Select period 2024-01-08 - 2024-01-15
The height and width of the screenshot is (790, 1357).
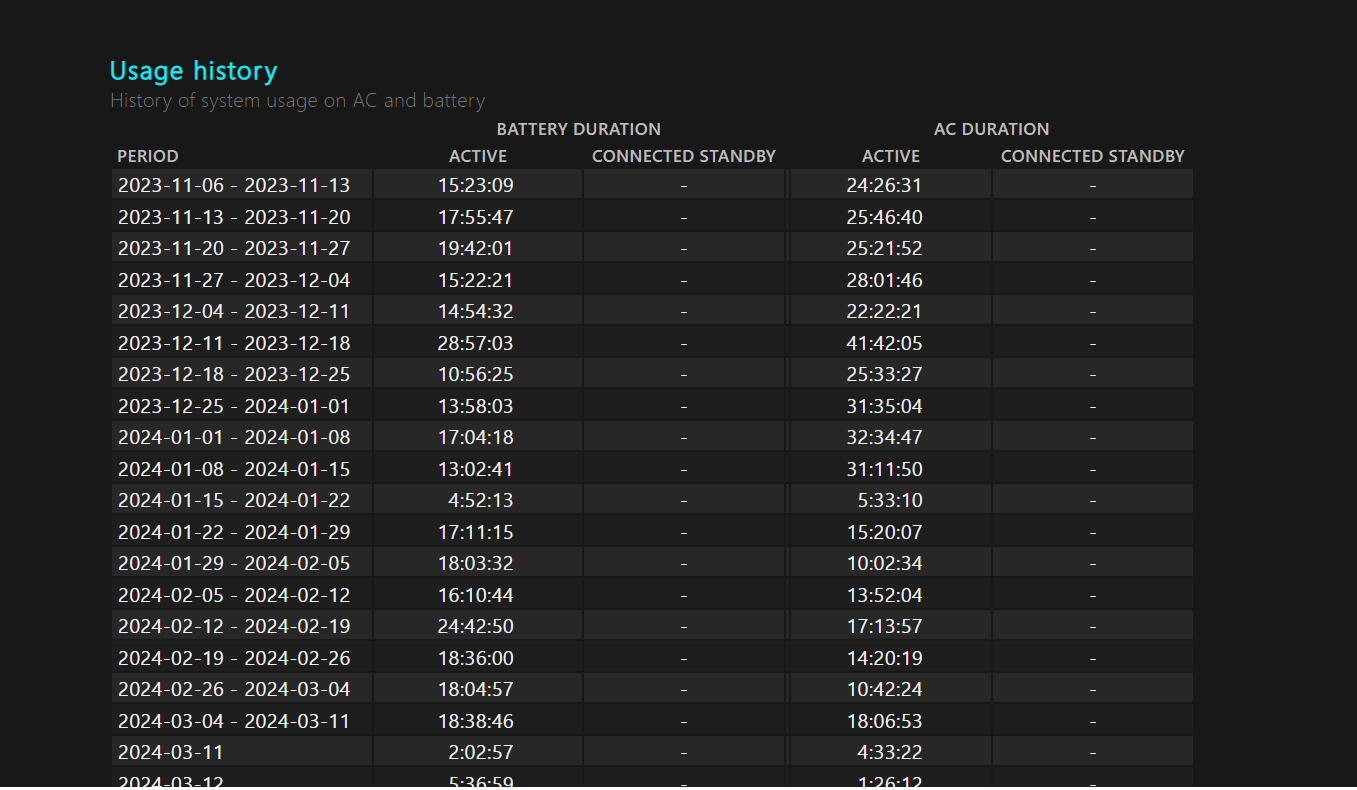point(234,469)
